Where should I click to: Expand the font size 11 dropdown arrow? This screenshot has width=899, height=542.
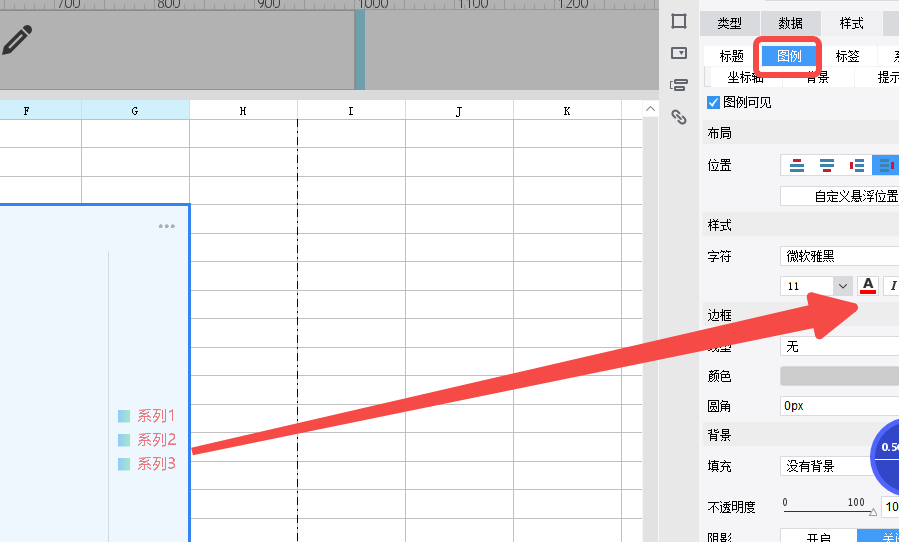pos(843,286)
